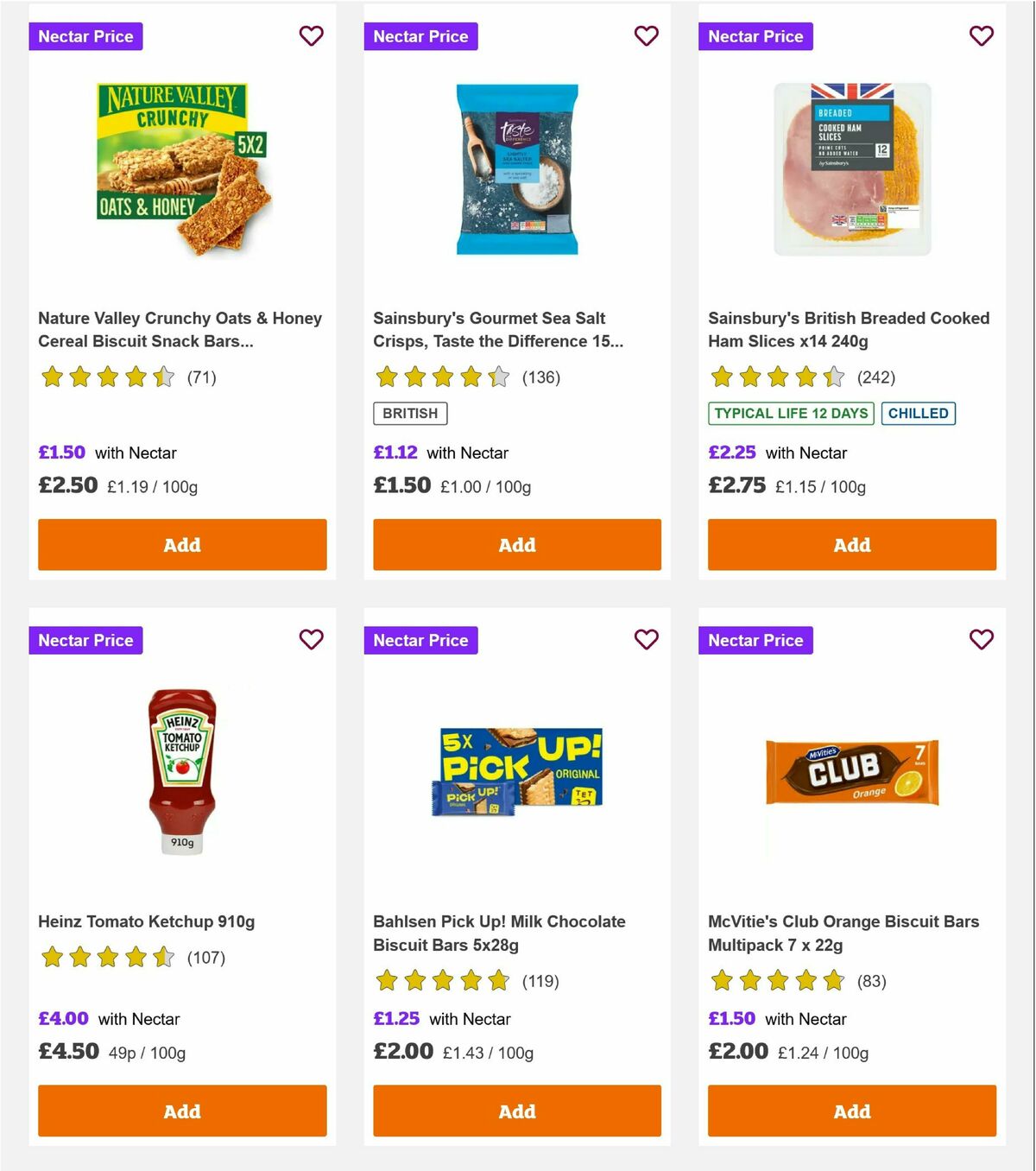This screenshot has width=1036, height=1171.
Task: Toggle the heart on McVitie's Club Orange multipack
Action: coord(981,640)
